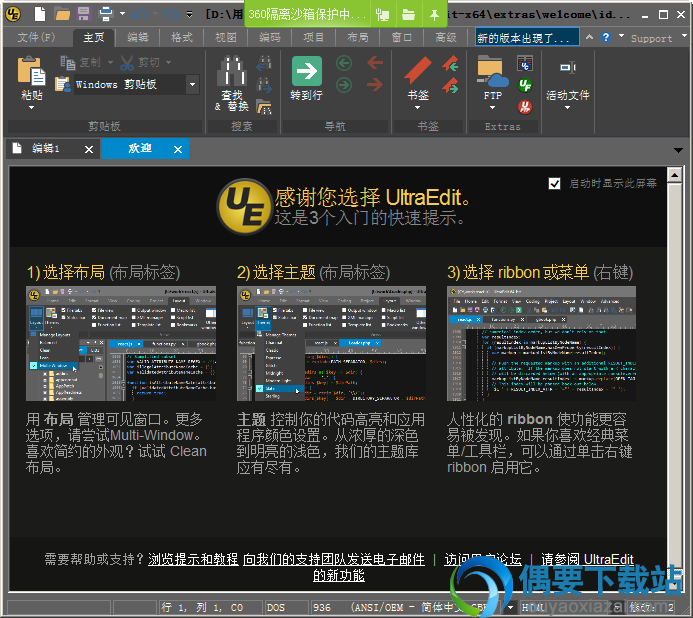Open the Support menu
693x618 pixels.
651,38
